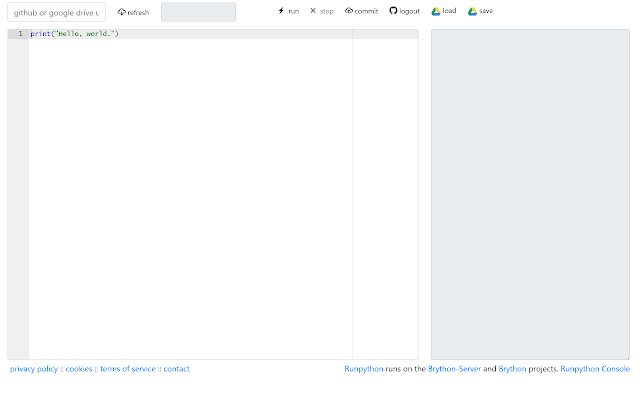
Task: Focus the github or google drive URL field
Action: click(x=56, y=12)
